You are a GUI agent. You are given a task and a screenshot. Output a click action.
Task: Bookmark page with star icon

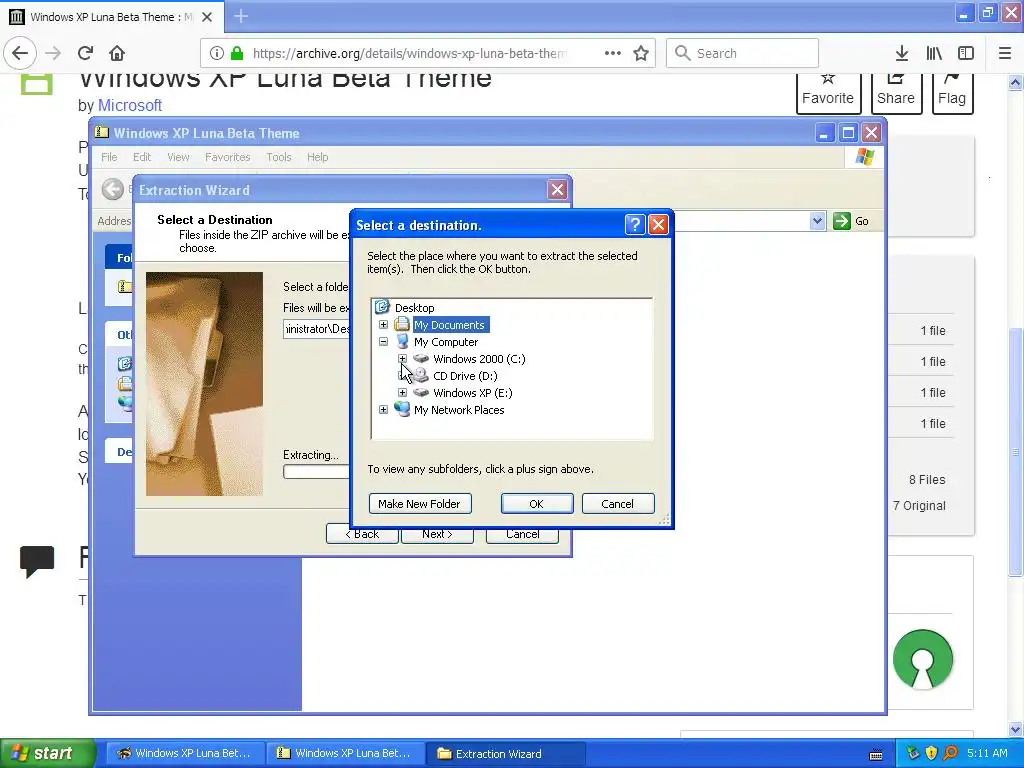tap(641, 54)
